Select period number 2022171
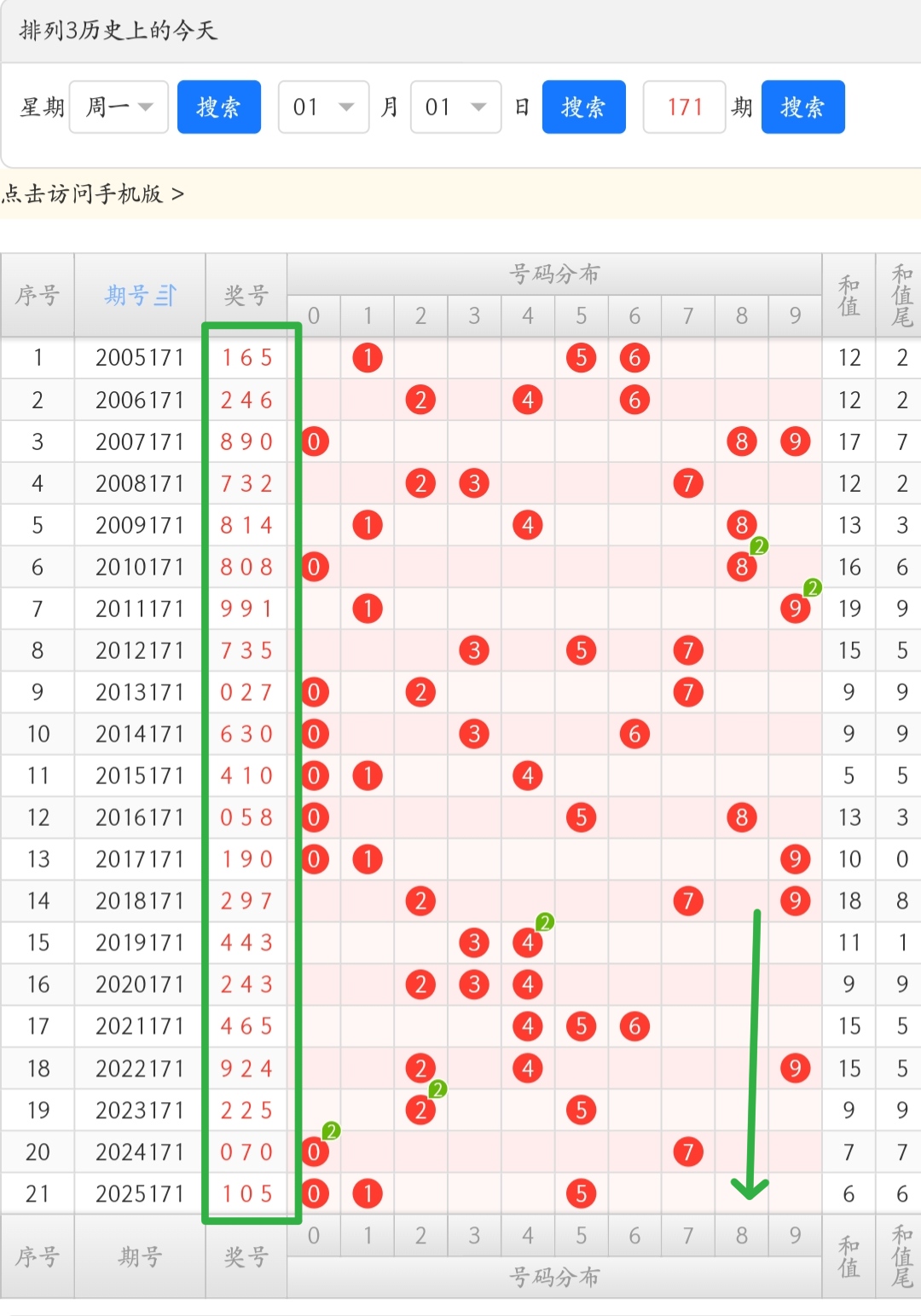The height and width of the screenshot is (1316, 921). pos(140,1069)
